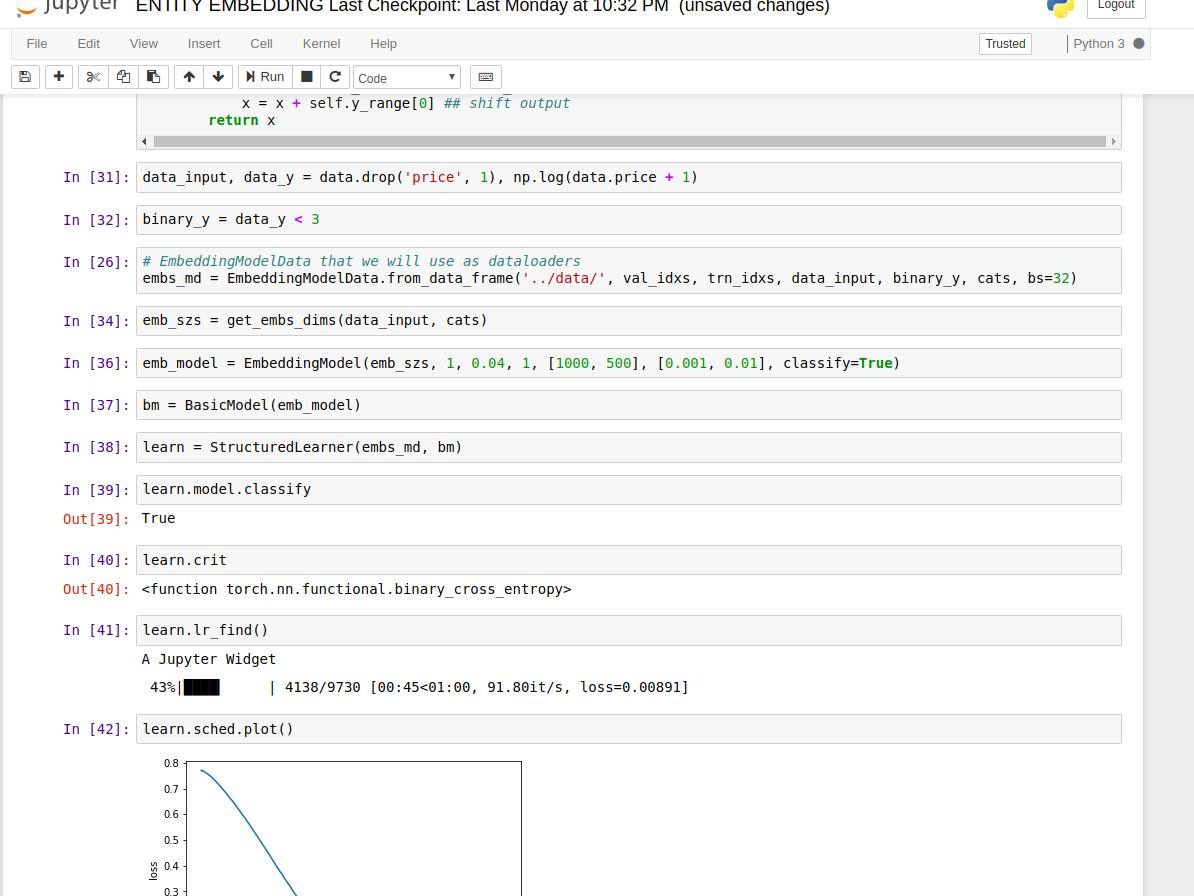Open the Insert menu
The width and height of the screenshot is (1194, 896).
tap(204, 44)
